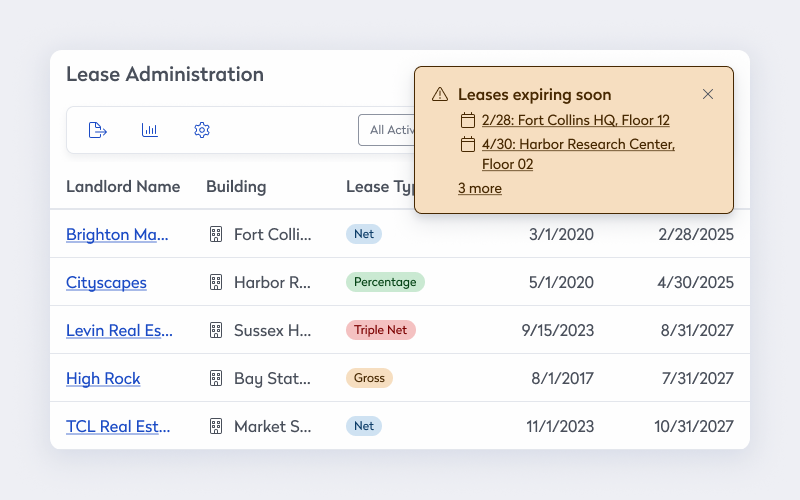The image size is (800, 500).
Task: Click the export document icon
Action: click(x=97, y=130)
